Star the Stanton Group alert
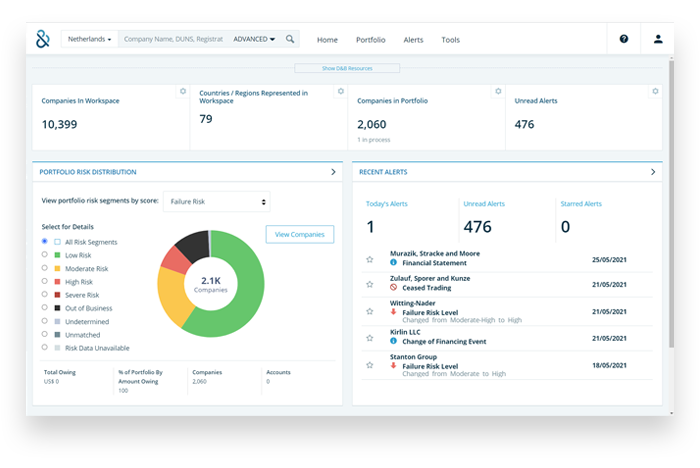The width and height of the screenshot is (700, 468). [370, 365]
